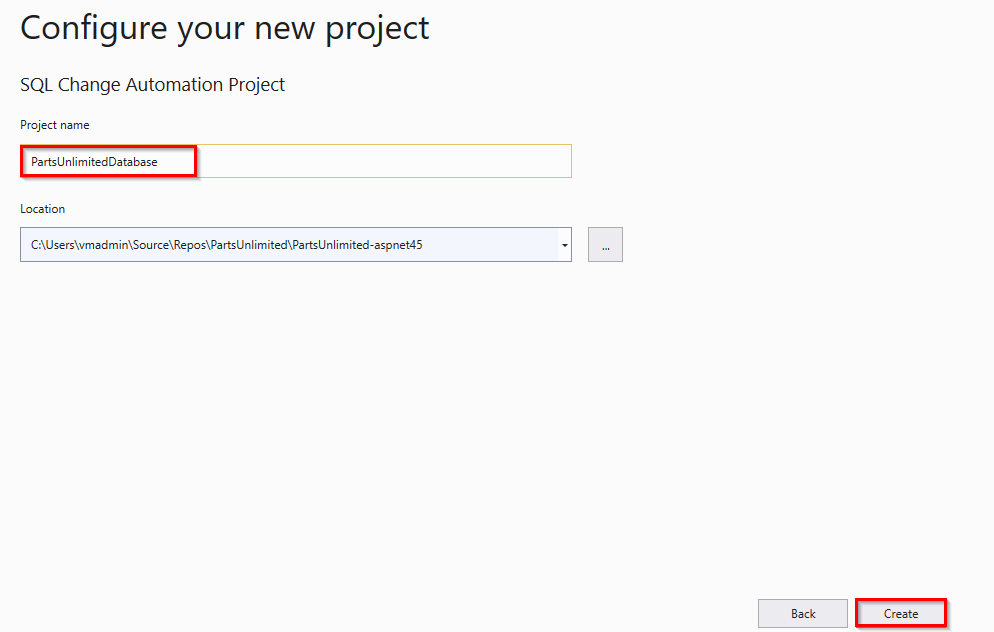Click the "Project name" label
The height and width of the screenshot is (632, 994).
pos(55,125)
